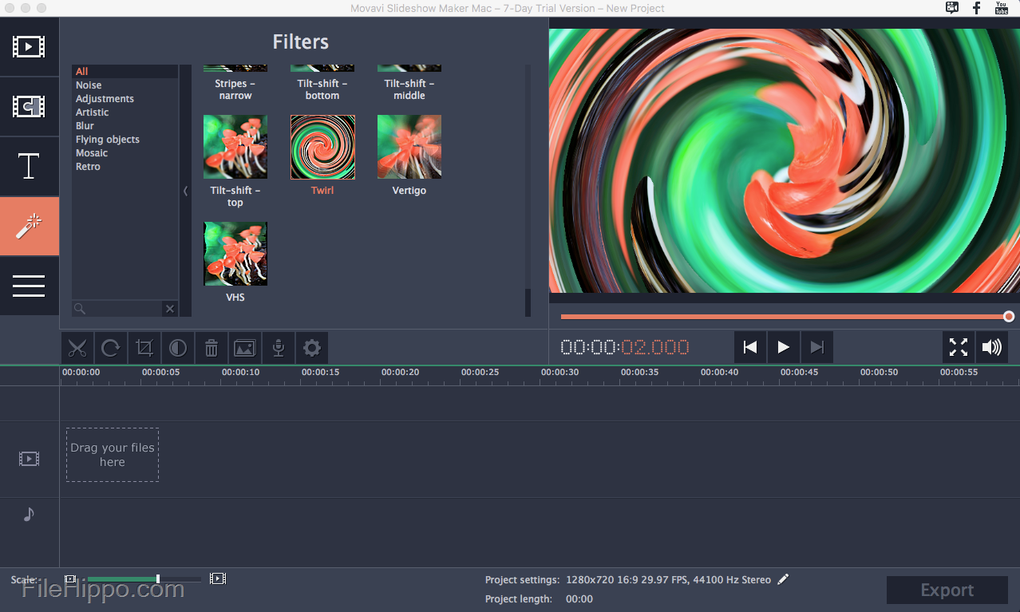Image resolution: width=1020 pixels, height=612 pixels.
Task: Open the Titles text tab
Action: coord(29,166)
